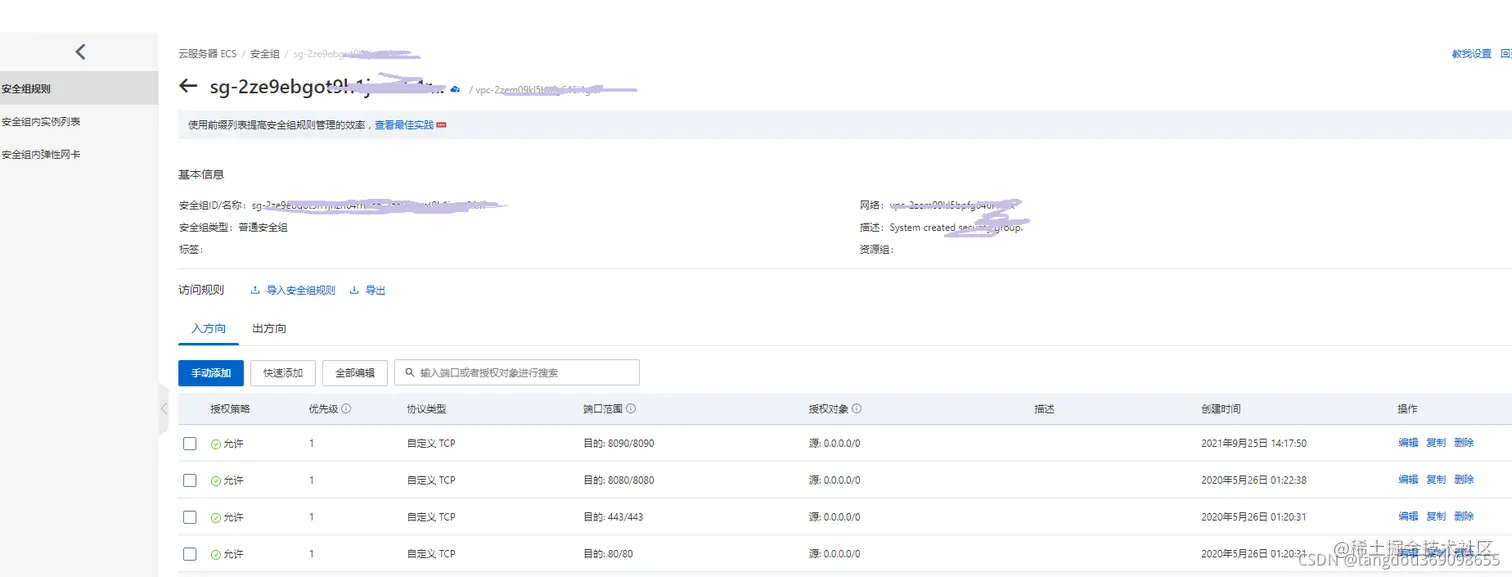Screen dimensions: 1512x577
Task: Collapse the left sidebar with the chevron
Action: (x=81, y=52)
